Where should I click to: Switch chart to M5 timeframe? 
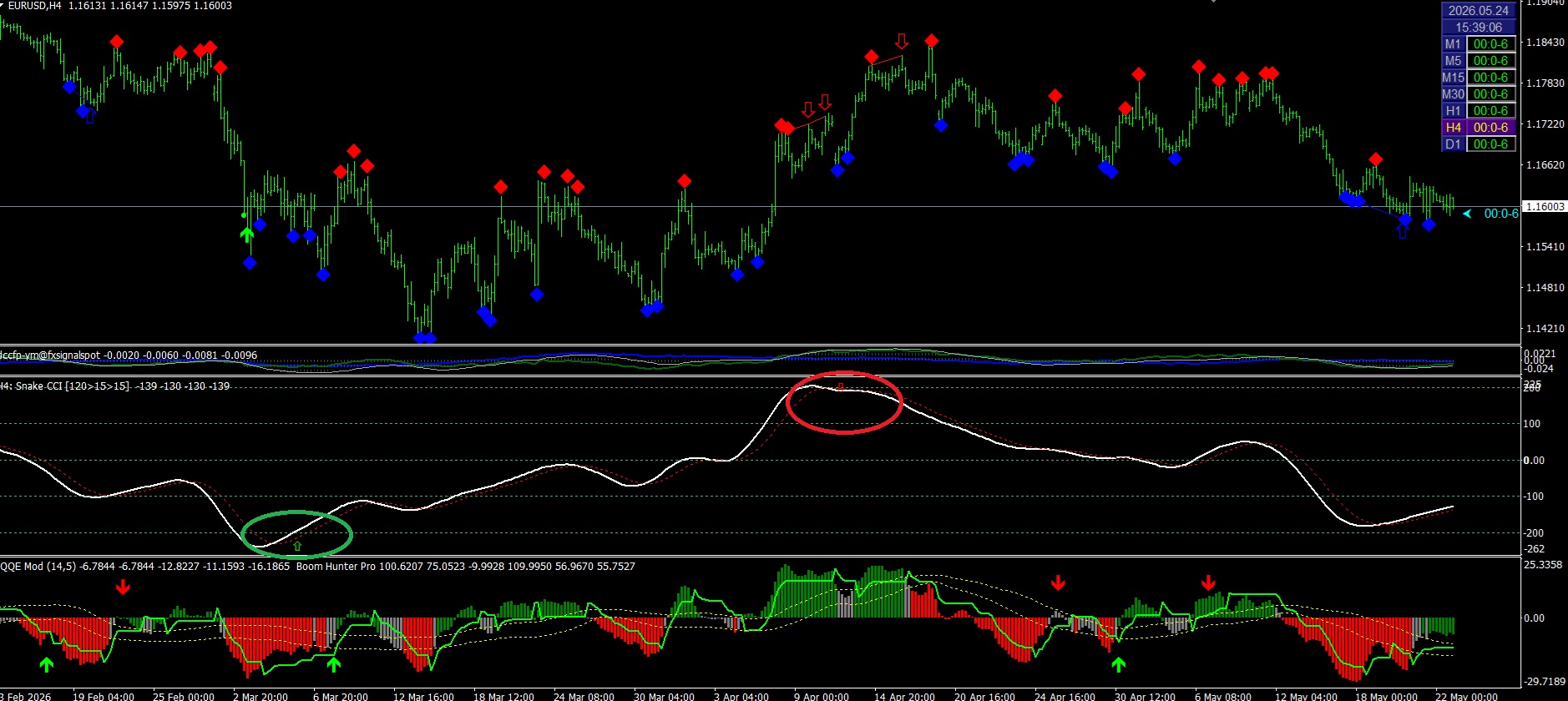pos(1453,61)
